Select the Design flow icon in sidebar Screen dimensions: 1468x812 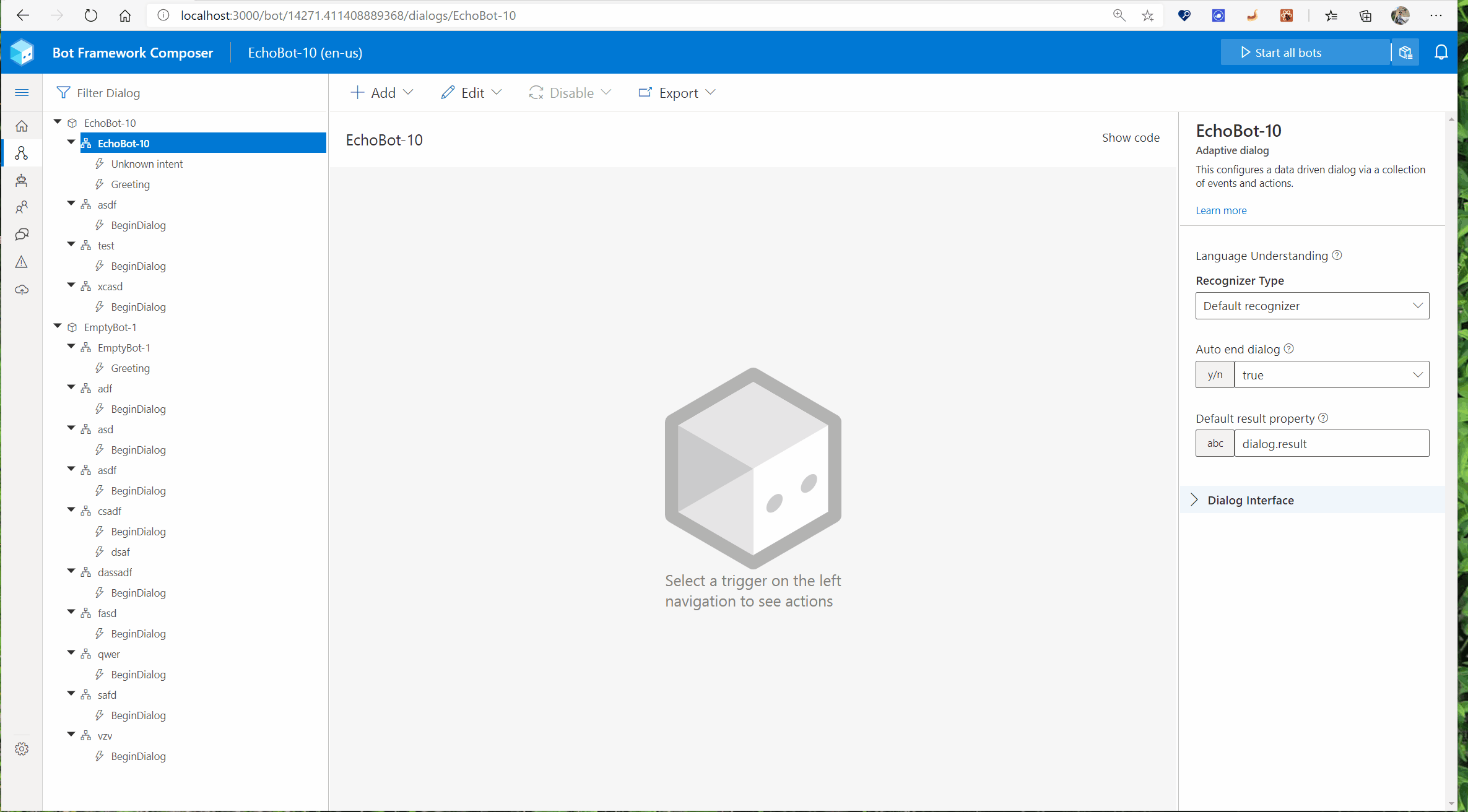(22, 153)
